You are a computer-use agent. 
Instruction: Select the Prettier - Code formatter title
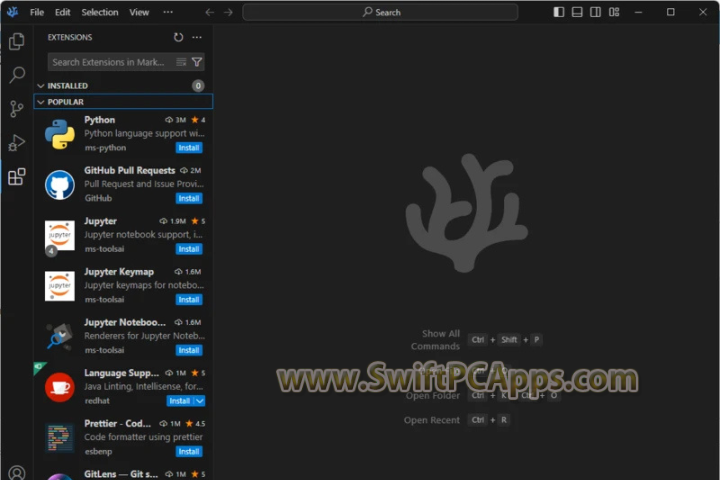[118, 424]
